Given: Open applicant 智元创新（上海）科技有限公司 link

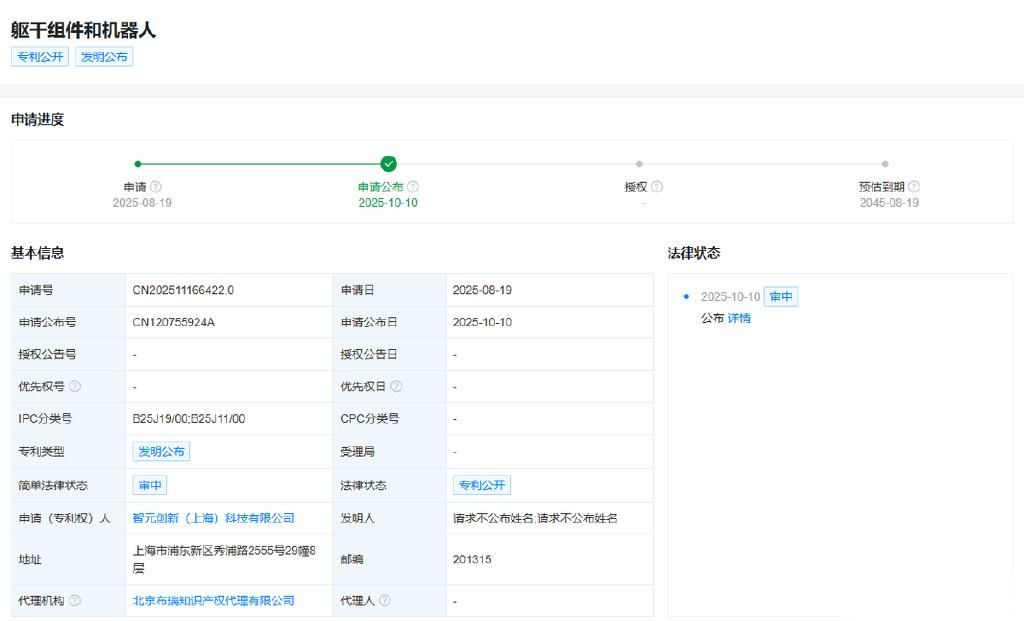Looking at the screenshot, I should 213,518.
